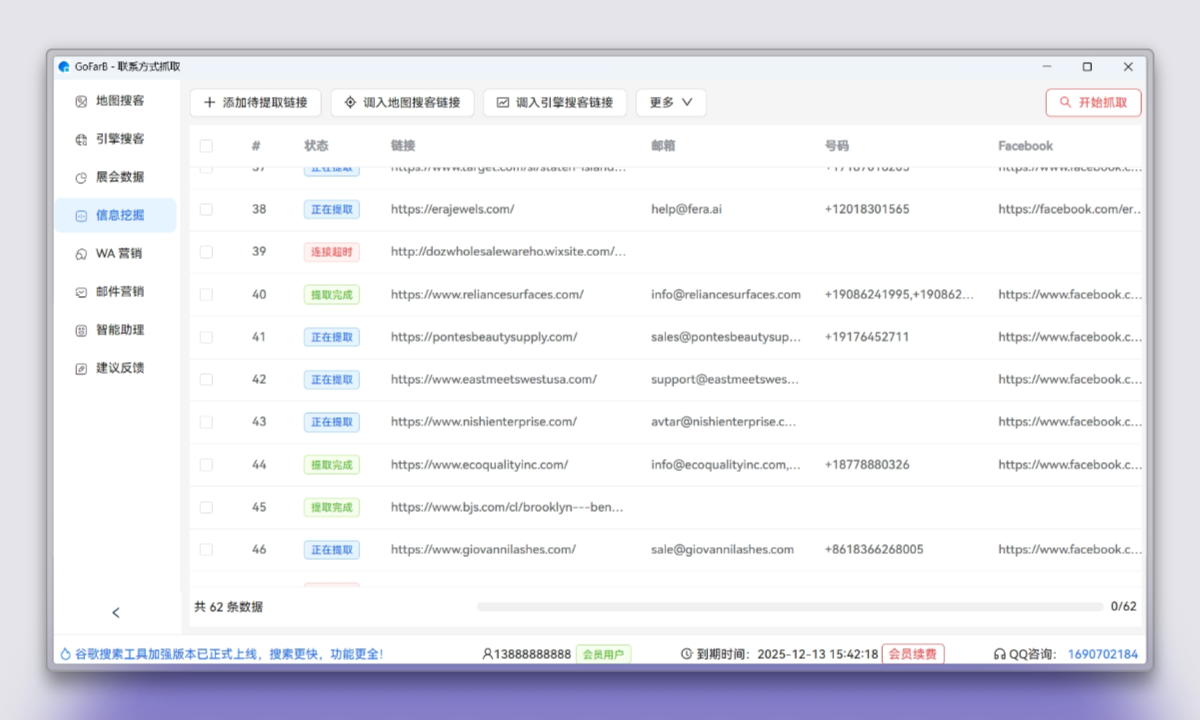1200x720 pixels.
Task: Select the 信息挖掘 menu item
Action: [x=115, y=215]
